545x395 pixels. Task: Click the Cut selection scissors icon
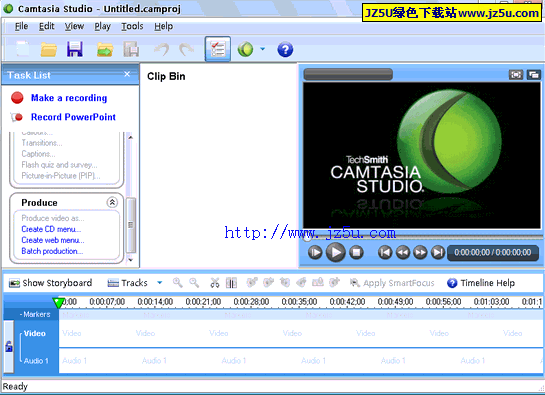pos(214,283)
